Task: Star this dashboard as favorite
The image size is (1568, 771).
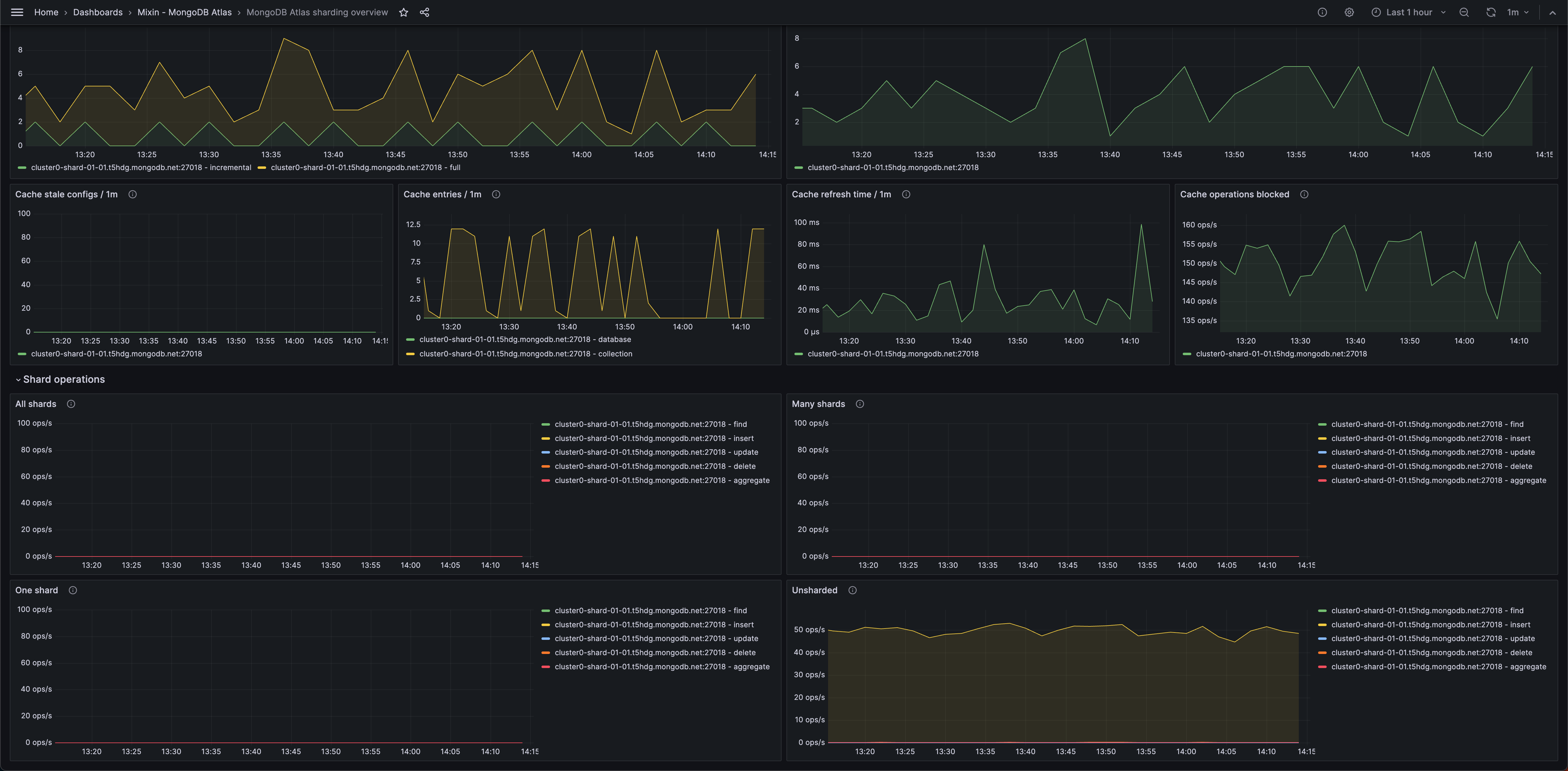Action: pyautogui.click(x=404, y=12)
